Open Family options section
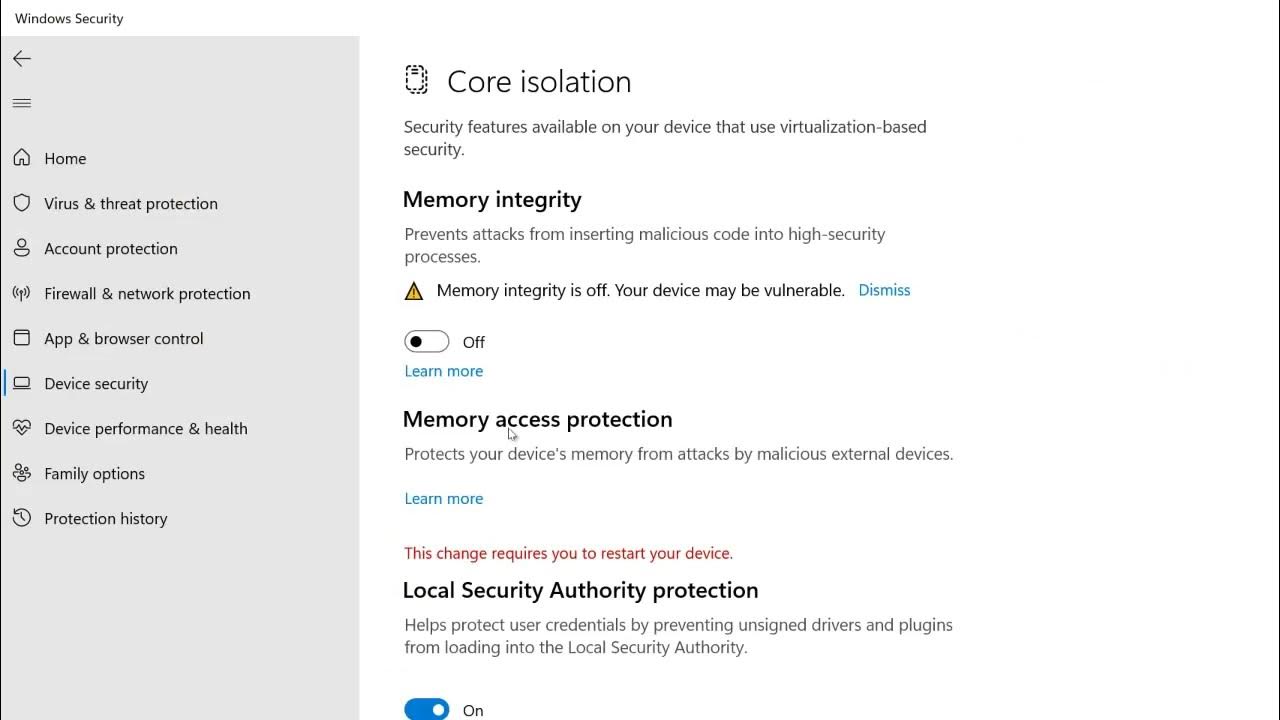The height and width of the screenshot is (720, 1280). pyautogui.click(x=95, y=473)
